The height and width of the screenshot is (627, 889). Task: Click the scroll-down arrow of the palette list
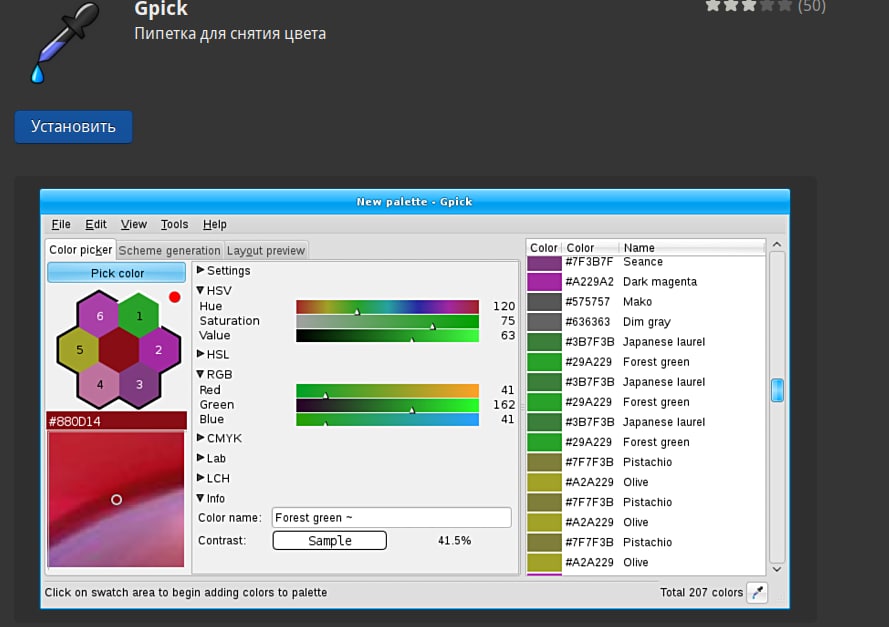[777, 569]
